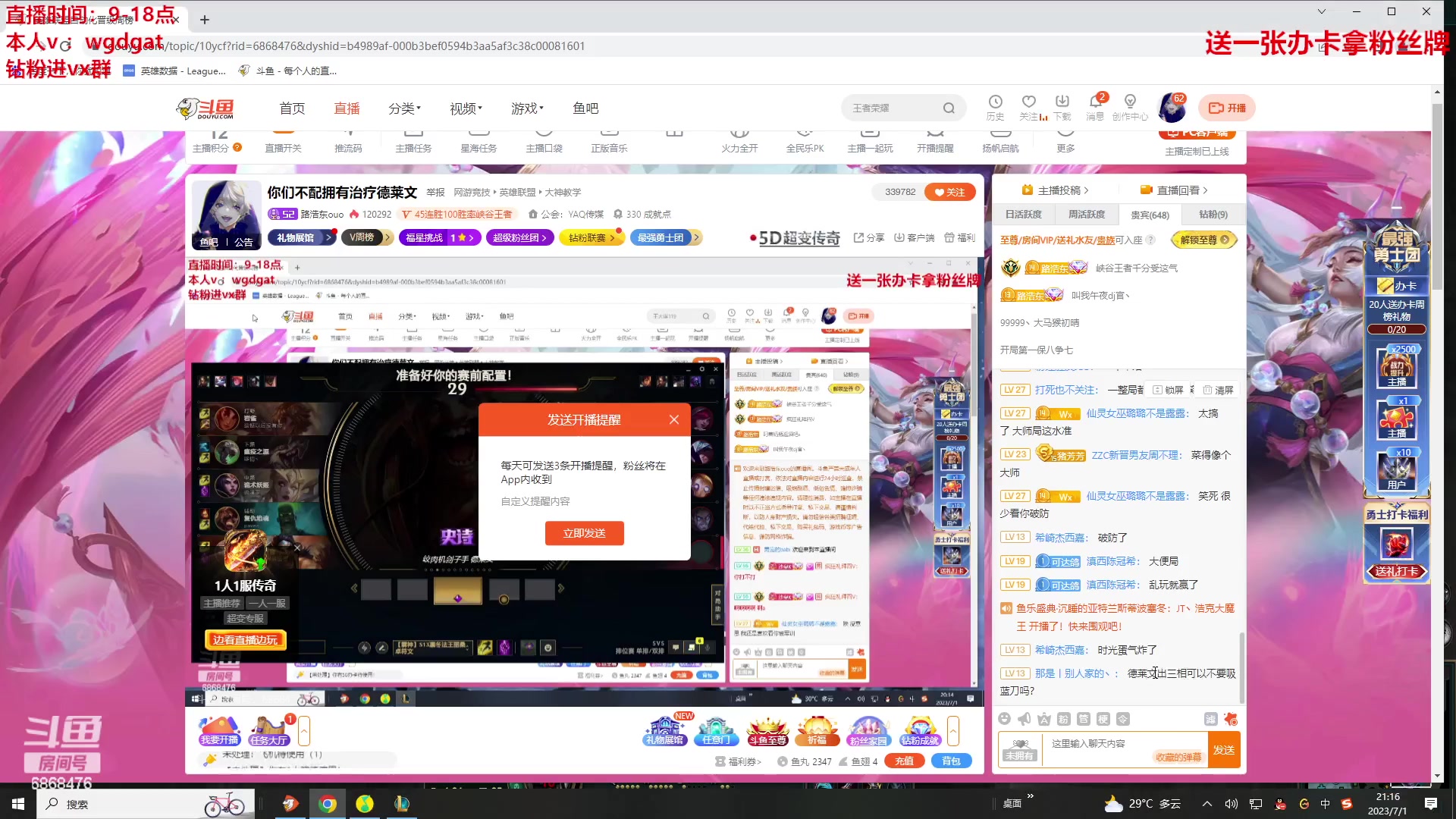The height and width of the screenshot is (819, 1456).
Task: Switch to the 周活跃度 tab
Action: [x=1086, y=215]
